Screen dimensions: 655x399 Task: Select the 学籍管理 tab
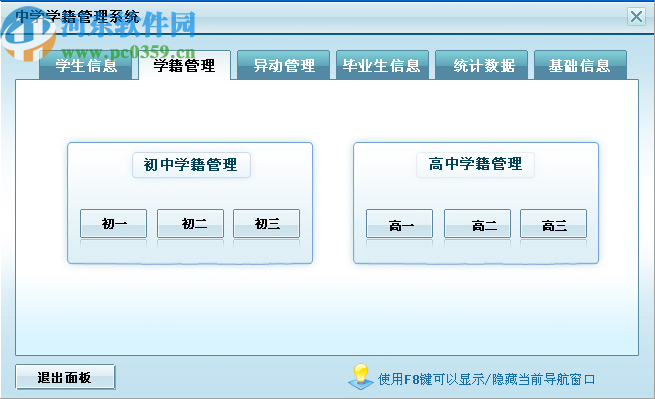tap(184, 65)
